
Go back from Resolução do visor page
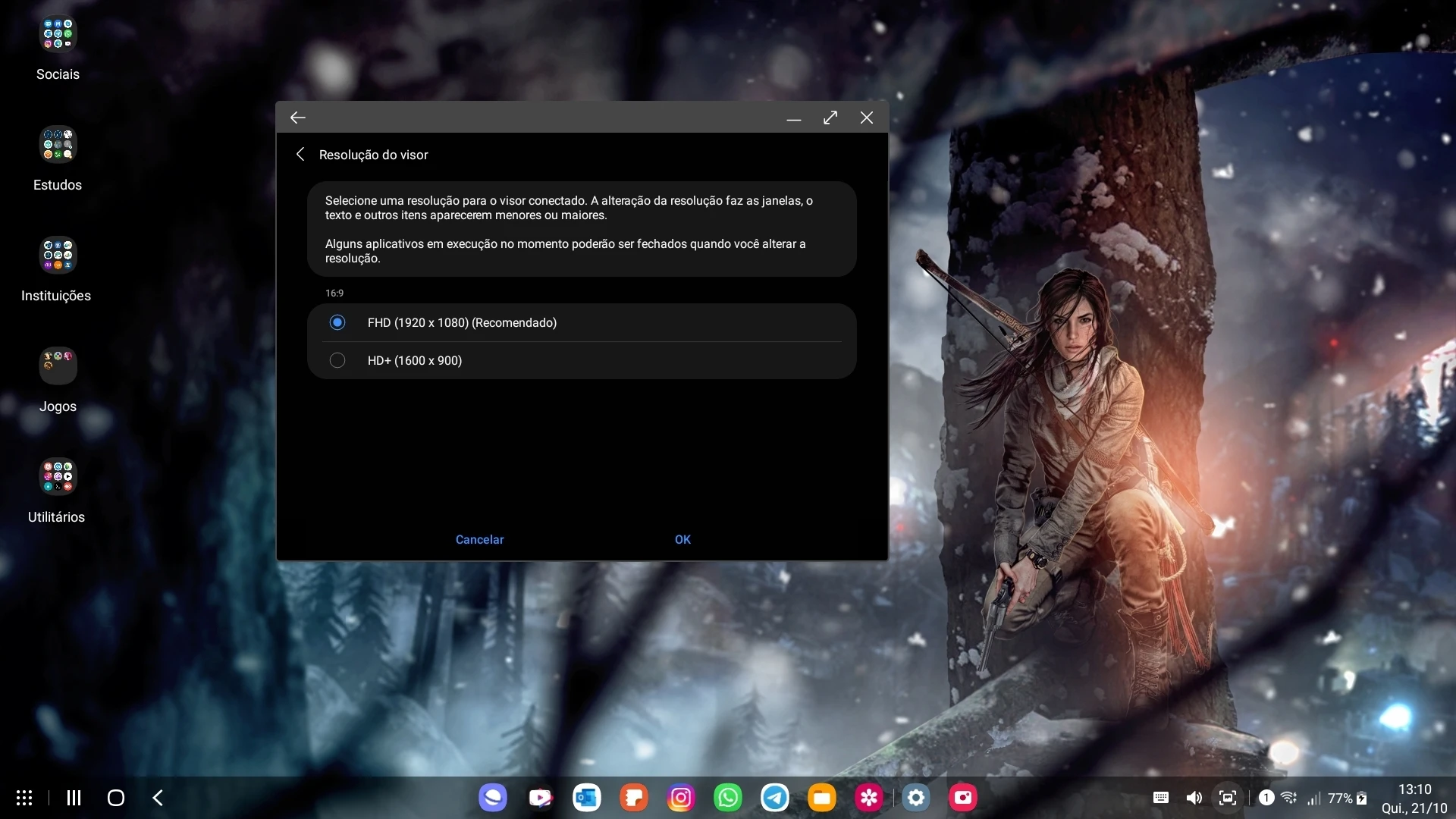[x=300, y=155]
